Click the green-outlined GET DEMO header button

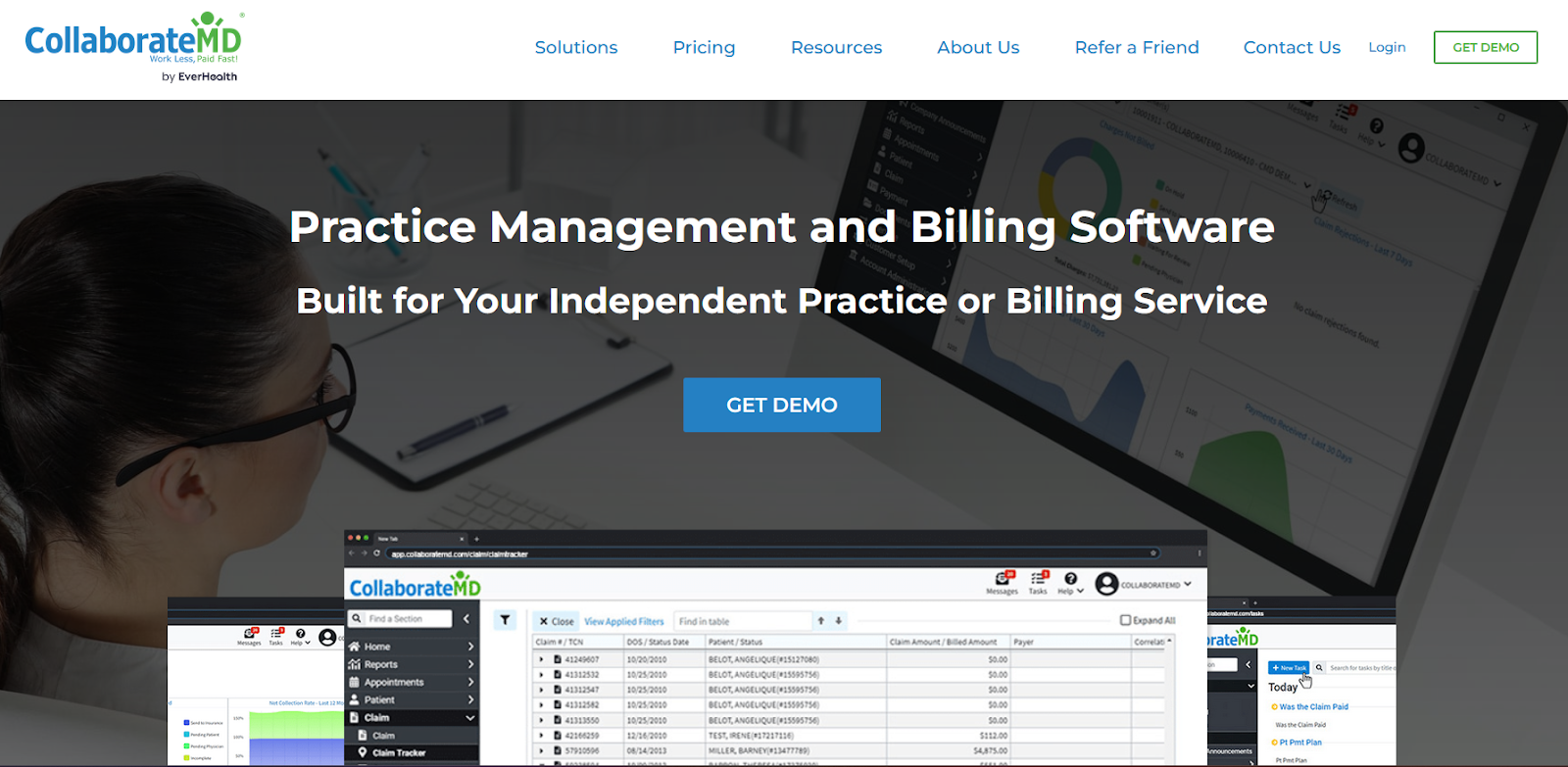pyautogui.click(x=1486, y=47)
